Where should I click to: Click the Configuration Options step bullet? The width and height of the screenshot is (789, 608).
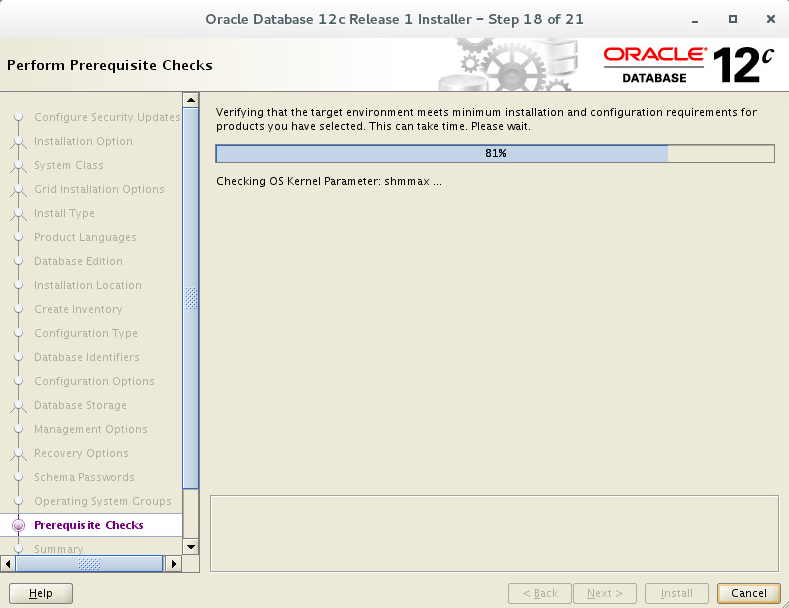click(19, 381)
